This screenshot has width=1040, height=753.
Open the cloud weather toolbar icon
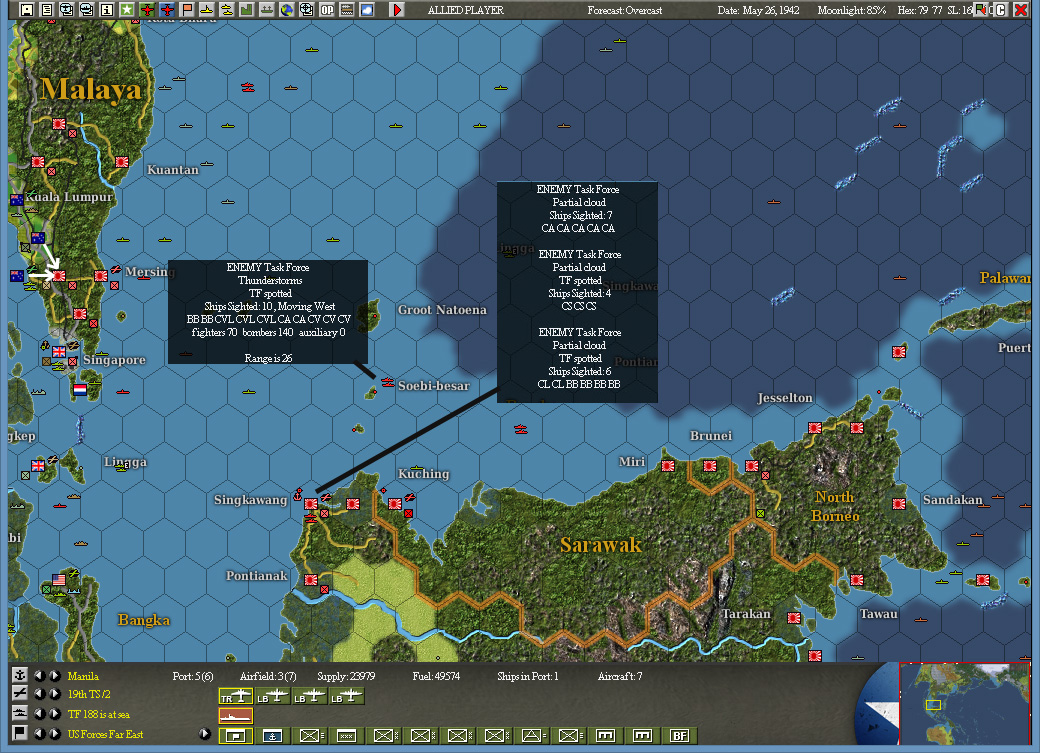366,10
